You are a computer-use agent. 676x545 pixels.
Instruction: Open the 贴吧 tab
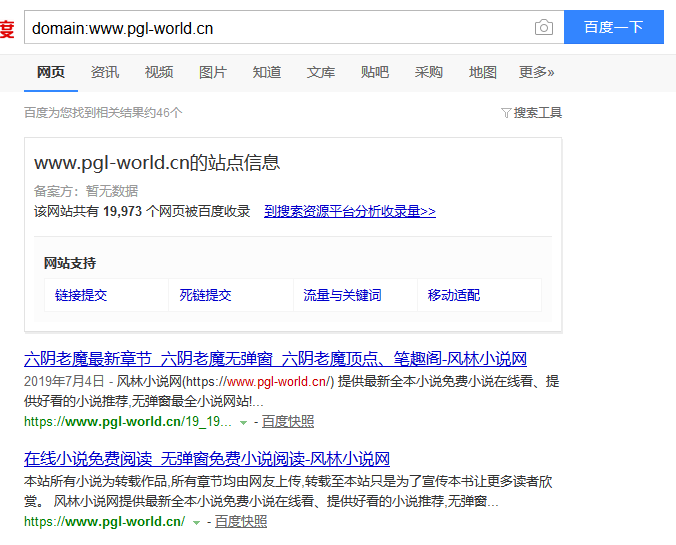click(x=375, y=72)
